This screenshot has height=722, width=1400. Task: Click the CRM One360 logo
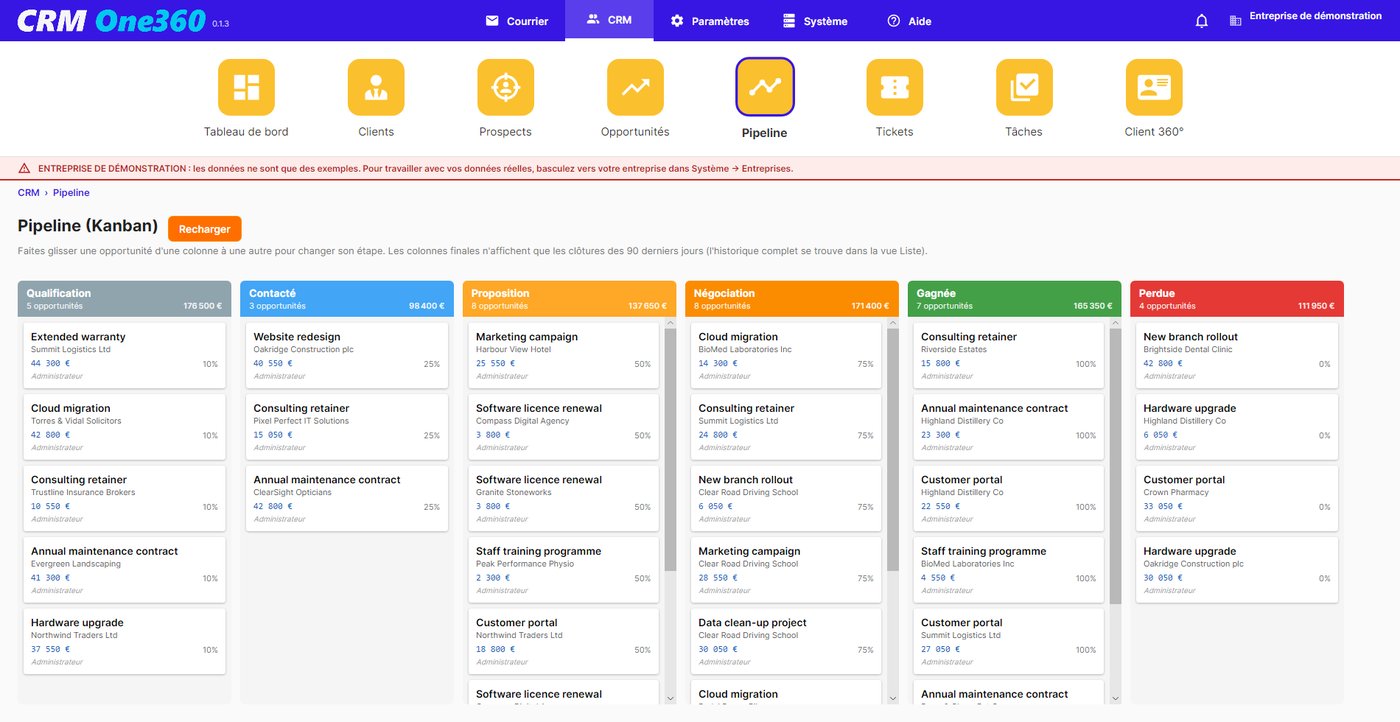click(111, 20)
